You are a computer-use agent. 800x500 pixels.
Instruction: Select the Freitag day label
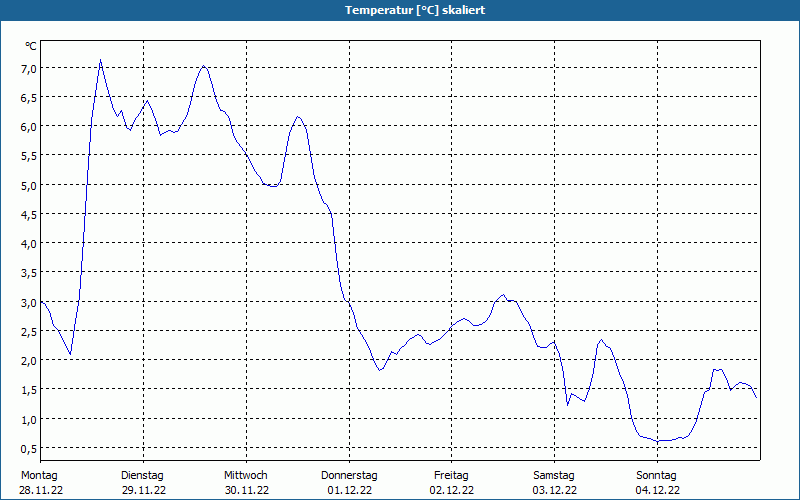452,476
